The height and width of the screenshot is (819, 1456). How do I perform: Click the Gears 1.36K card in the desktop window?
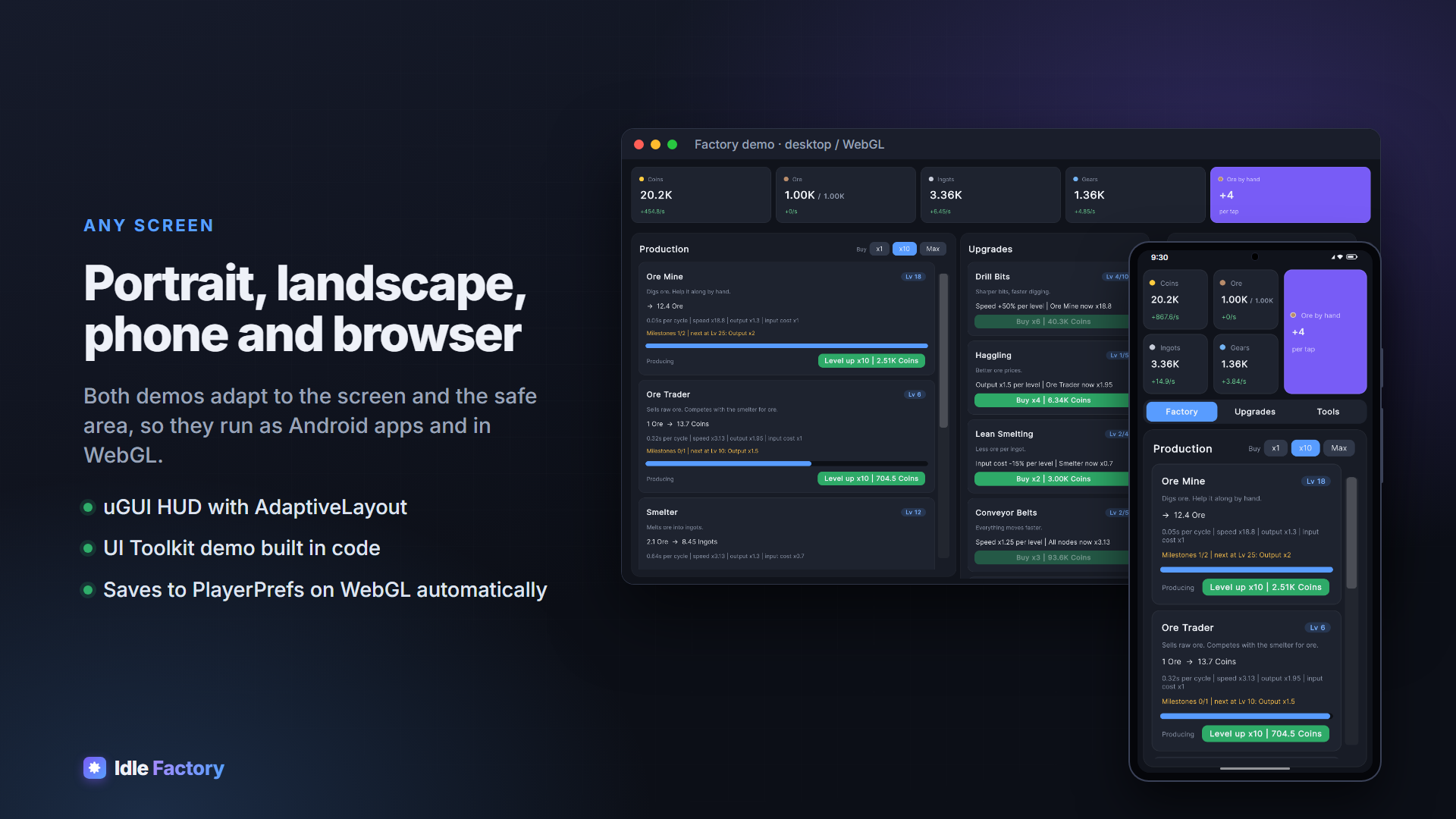coord(1134,195)
